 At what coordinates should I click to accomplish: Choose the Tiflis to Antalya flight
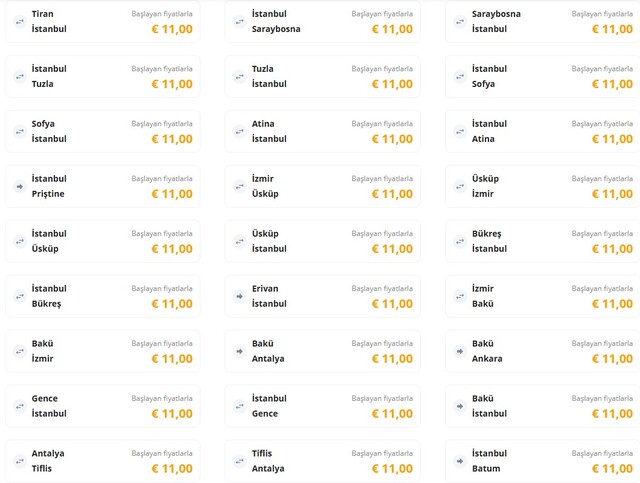pyautogui.click(x=322, y=461)
